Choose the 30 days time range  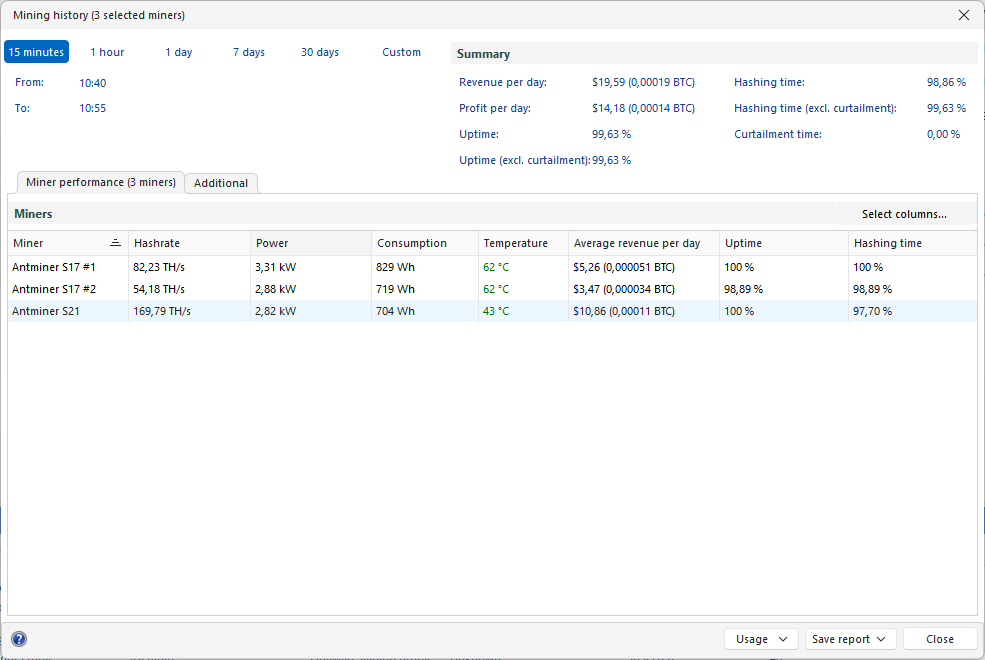[x=320, y=52]
